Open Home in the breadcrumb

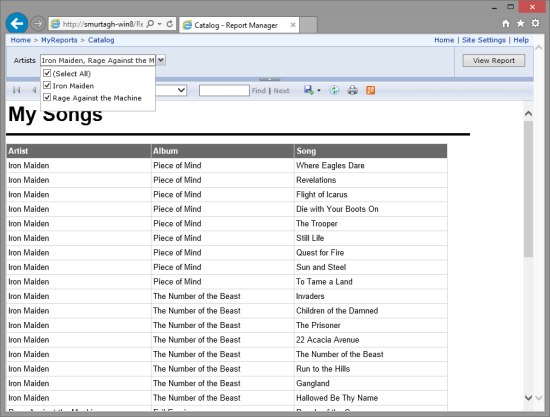coord(20,40)
